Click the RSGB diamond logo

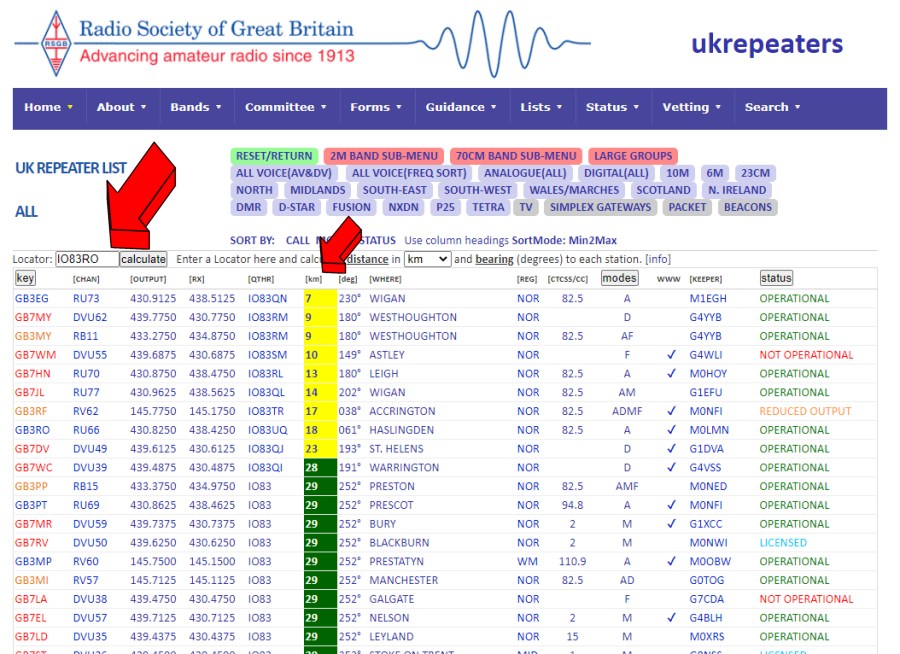(x=55, y=42)
